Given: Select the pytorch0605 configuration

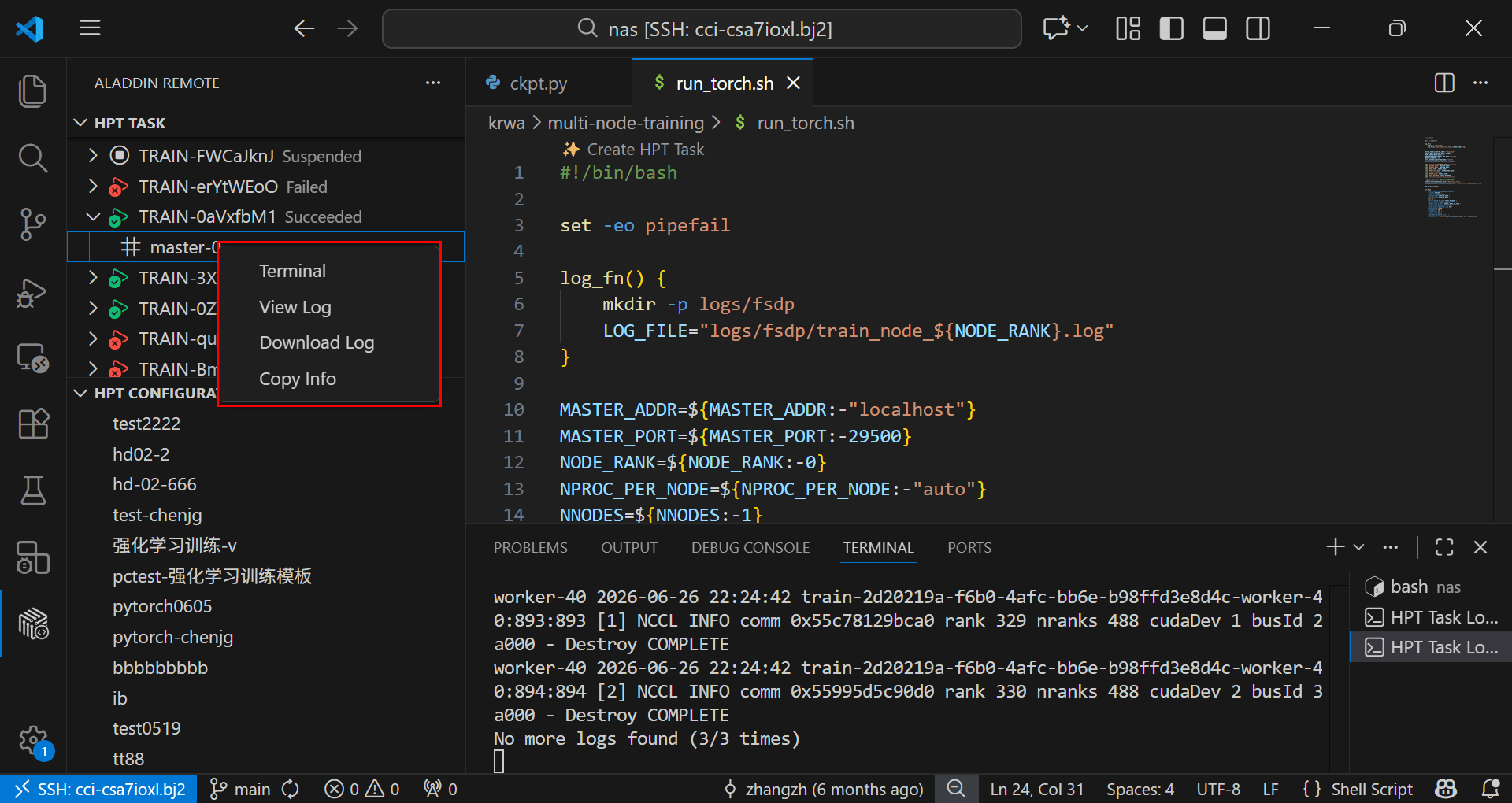Looking at the screenshot, I should click(266, 606).
